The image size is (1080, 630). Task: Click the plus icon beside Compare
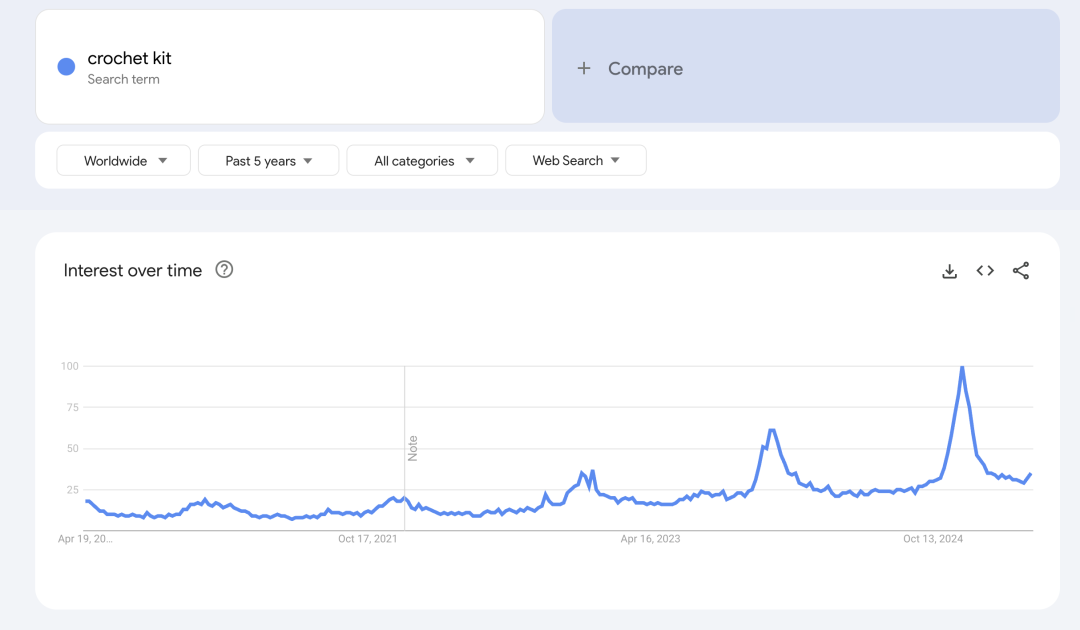[x=584, y=68]
